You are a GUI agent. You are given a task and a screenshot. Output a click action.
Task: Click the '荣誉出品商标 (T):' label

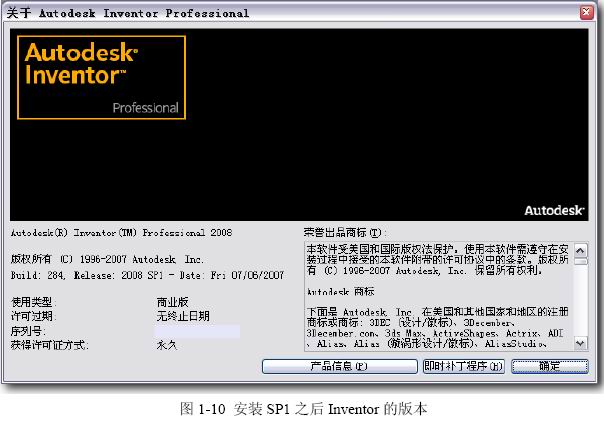[x=345, y=232]
